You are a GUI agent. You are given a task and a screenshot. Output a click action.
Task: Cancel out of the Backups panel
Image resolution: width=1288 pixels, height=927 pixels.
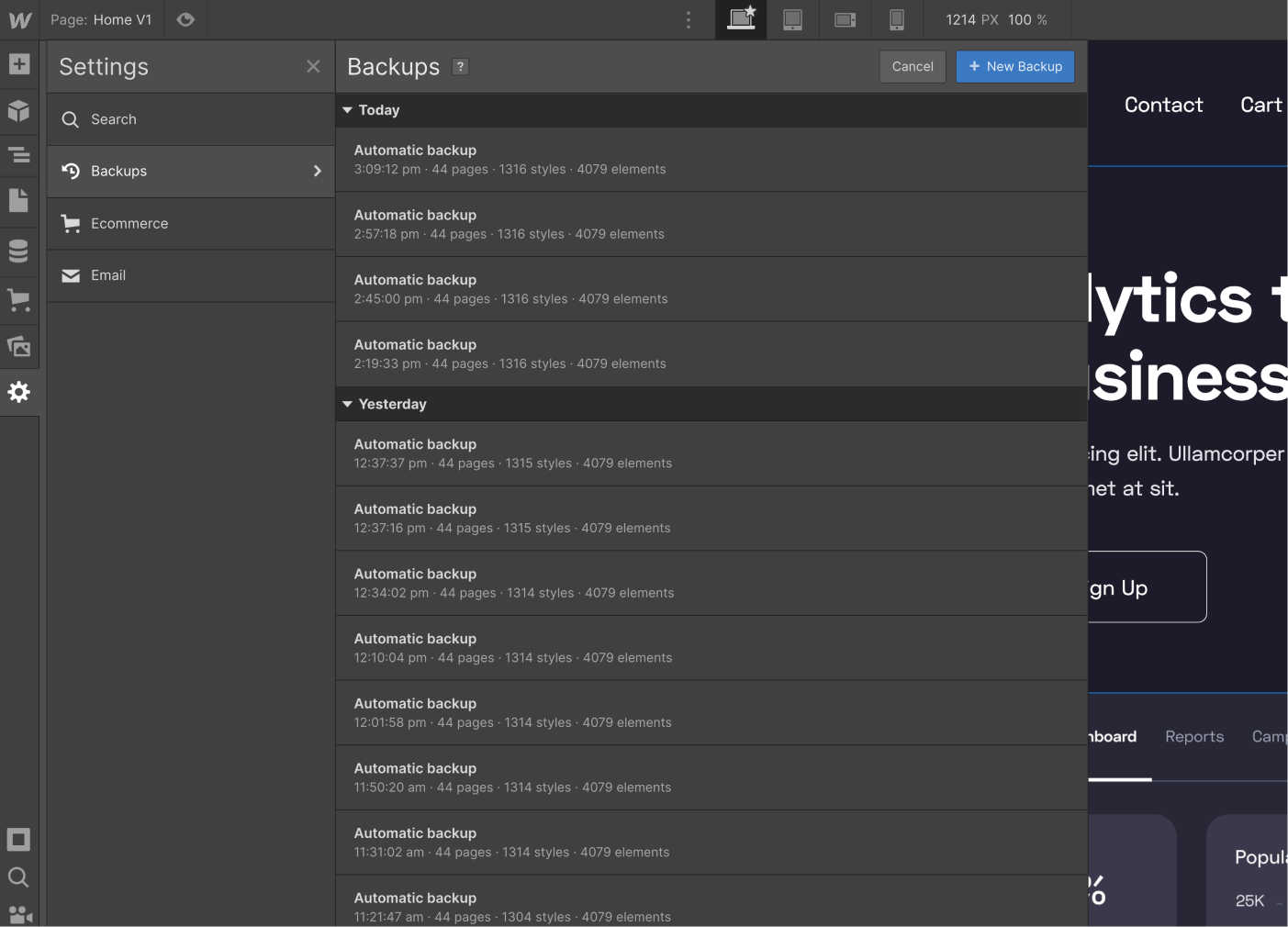912,66
